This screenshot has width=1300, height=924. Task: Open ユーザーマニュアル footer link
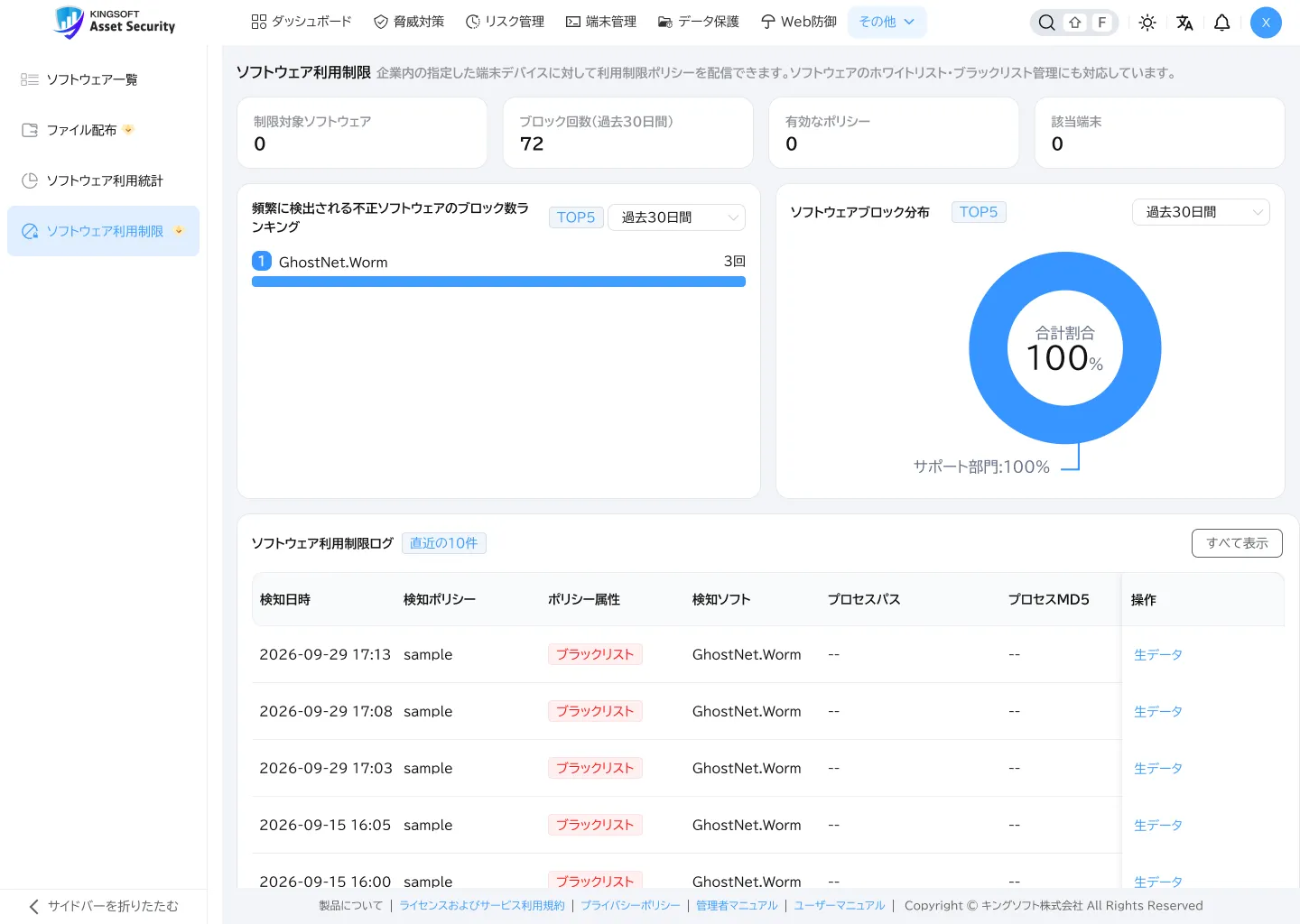[x=840, y=906]
